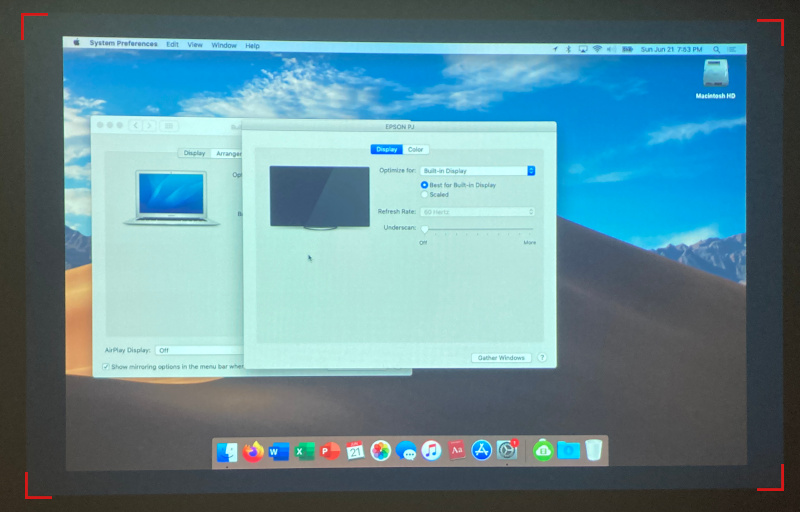Switch to Arrangement tab in Built-in Display window
Screen dimensions: 800x512
click(x=227, y=153)
